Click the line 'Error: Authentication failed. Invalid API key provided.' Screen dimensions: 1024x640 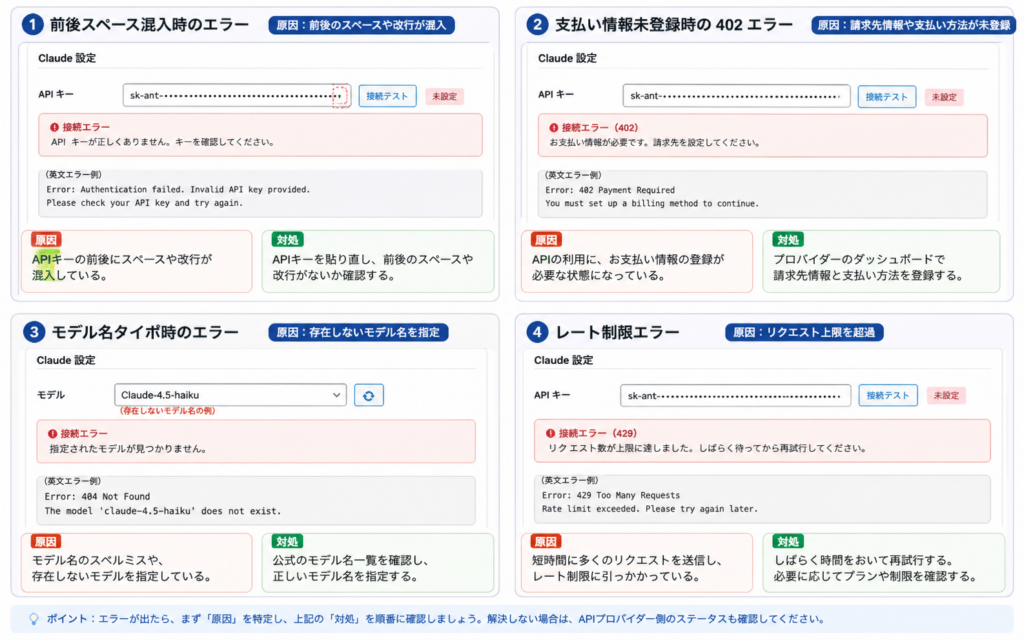(x=178, y=189)
